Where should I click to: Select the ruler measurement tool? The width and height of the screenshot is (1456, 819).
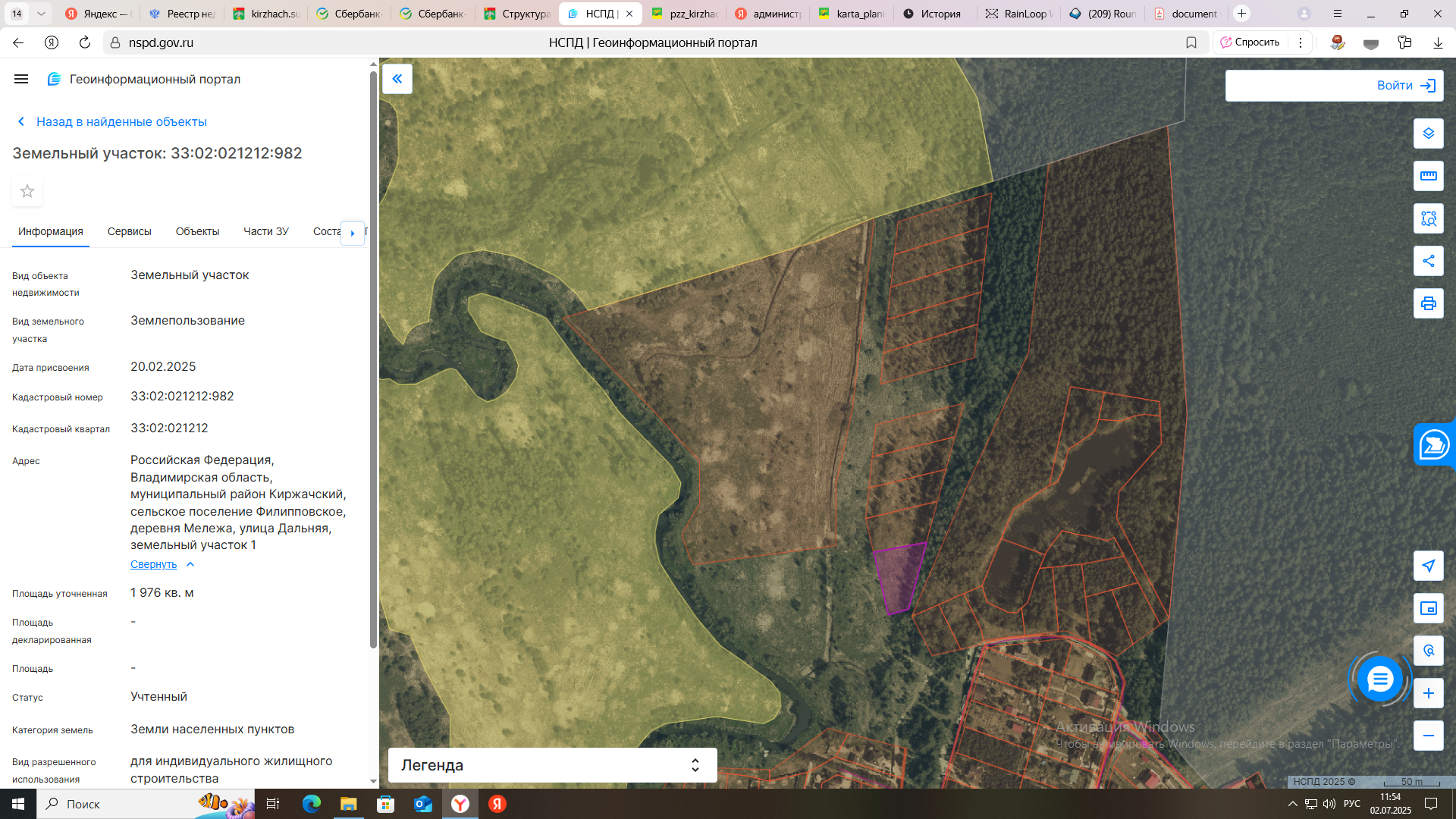[1428, 176]
